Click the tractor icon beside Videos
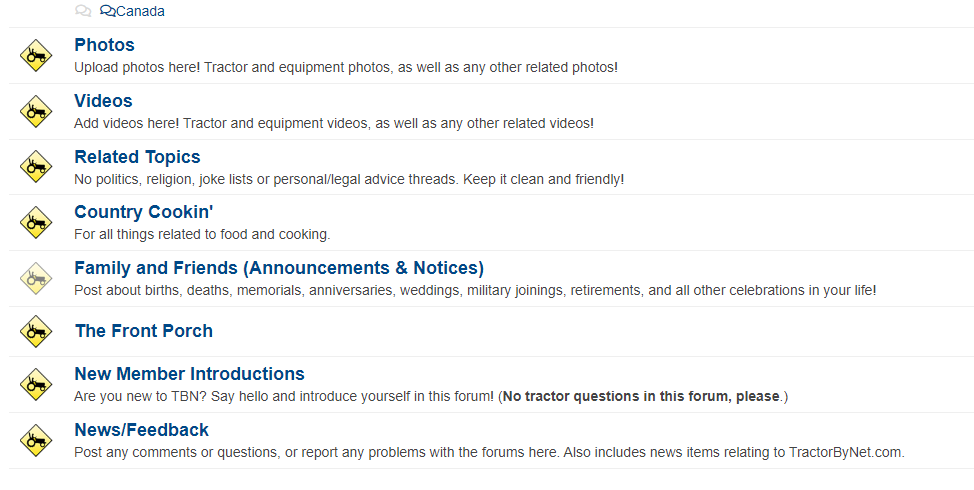The width and height of the screenshot is (974, 490). 36,111
